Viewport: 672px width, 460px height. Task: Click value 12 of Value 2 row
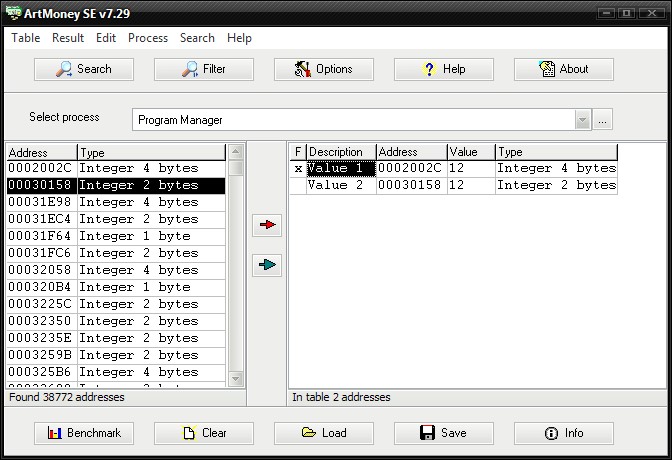(x=471, y=186)
